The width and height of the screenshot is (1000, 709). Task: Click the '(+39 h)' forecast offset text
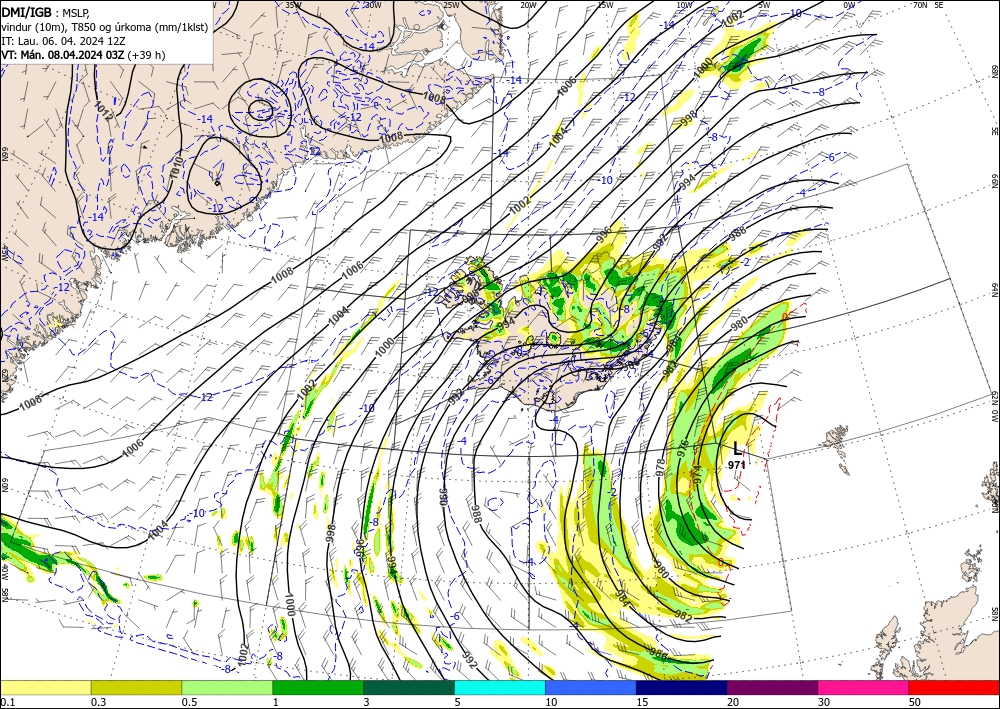[147, 55]
